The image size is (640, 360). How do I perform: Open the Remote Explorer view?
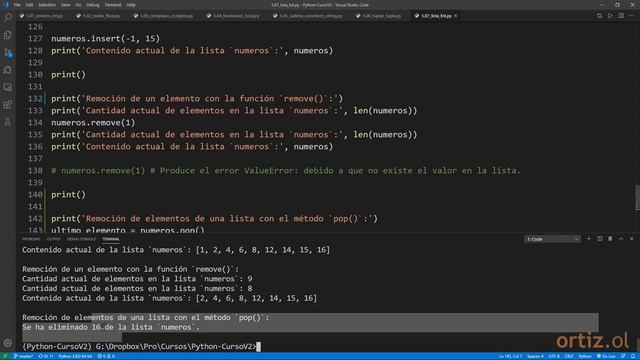pos(8,87)
